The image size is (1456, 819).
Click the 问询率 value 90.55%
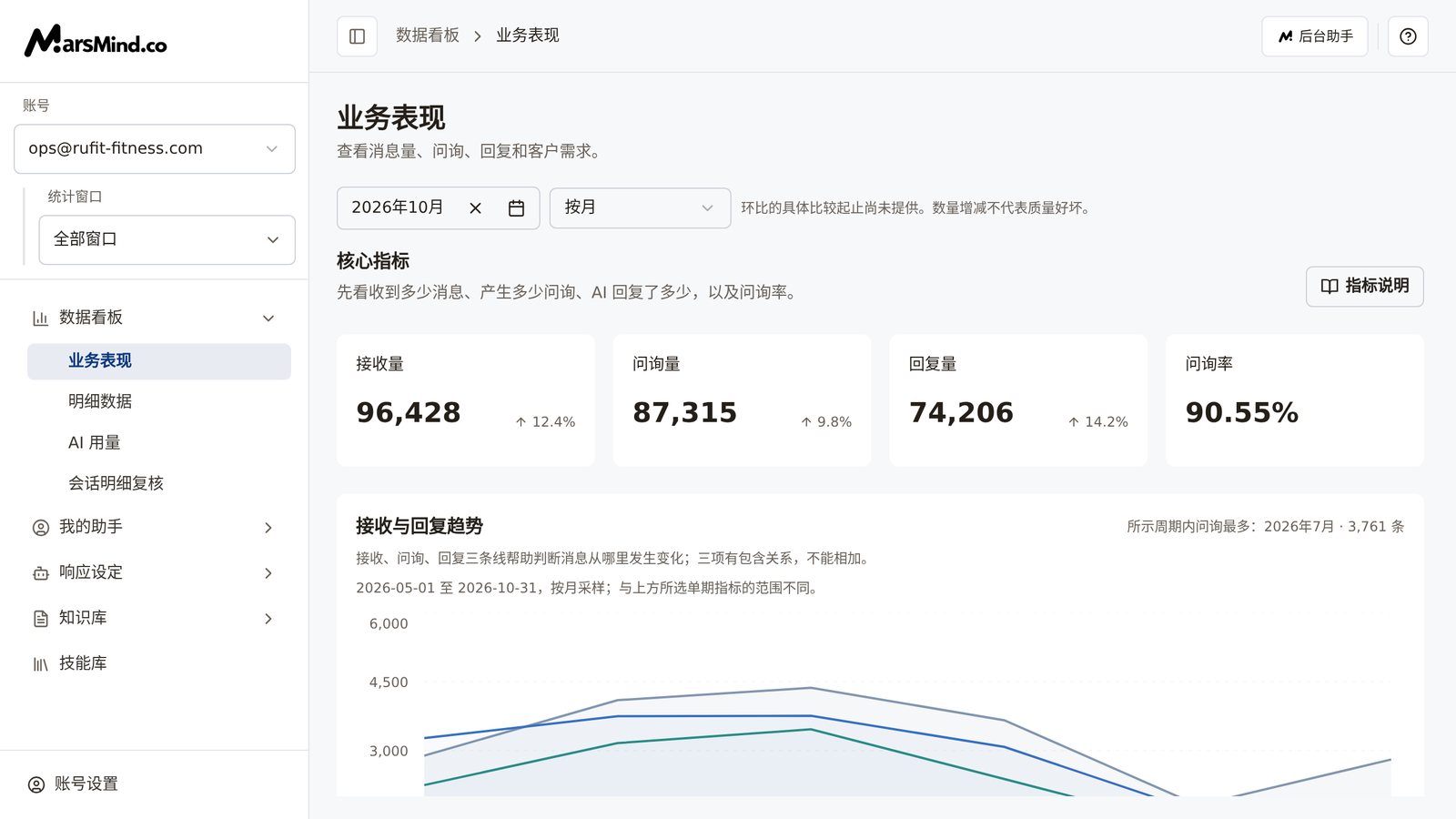[x=1242, y=412]
